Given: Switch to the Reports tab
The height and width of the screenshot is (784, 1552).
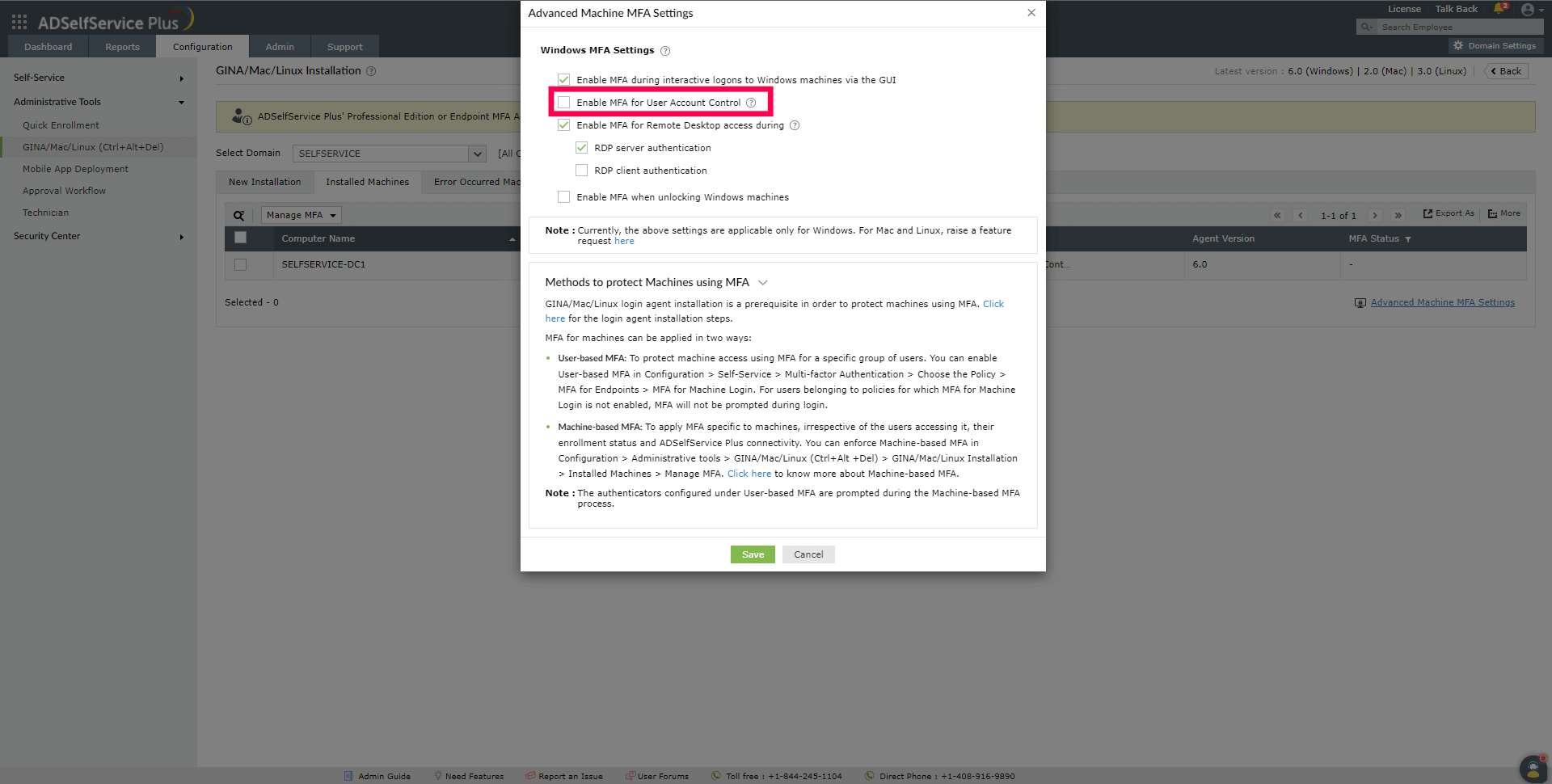Looking at the screenshot, I should 122,47.
